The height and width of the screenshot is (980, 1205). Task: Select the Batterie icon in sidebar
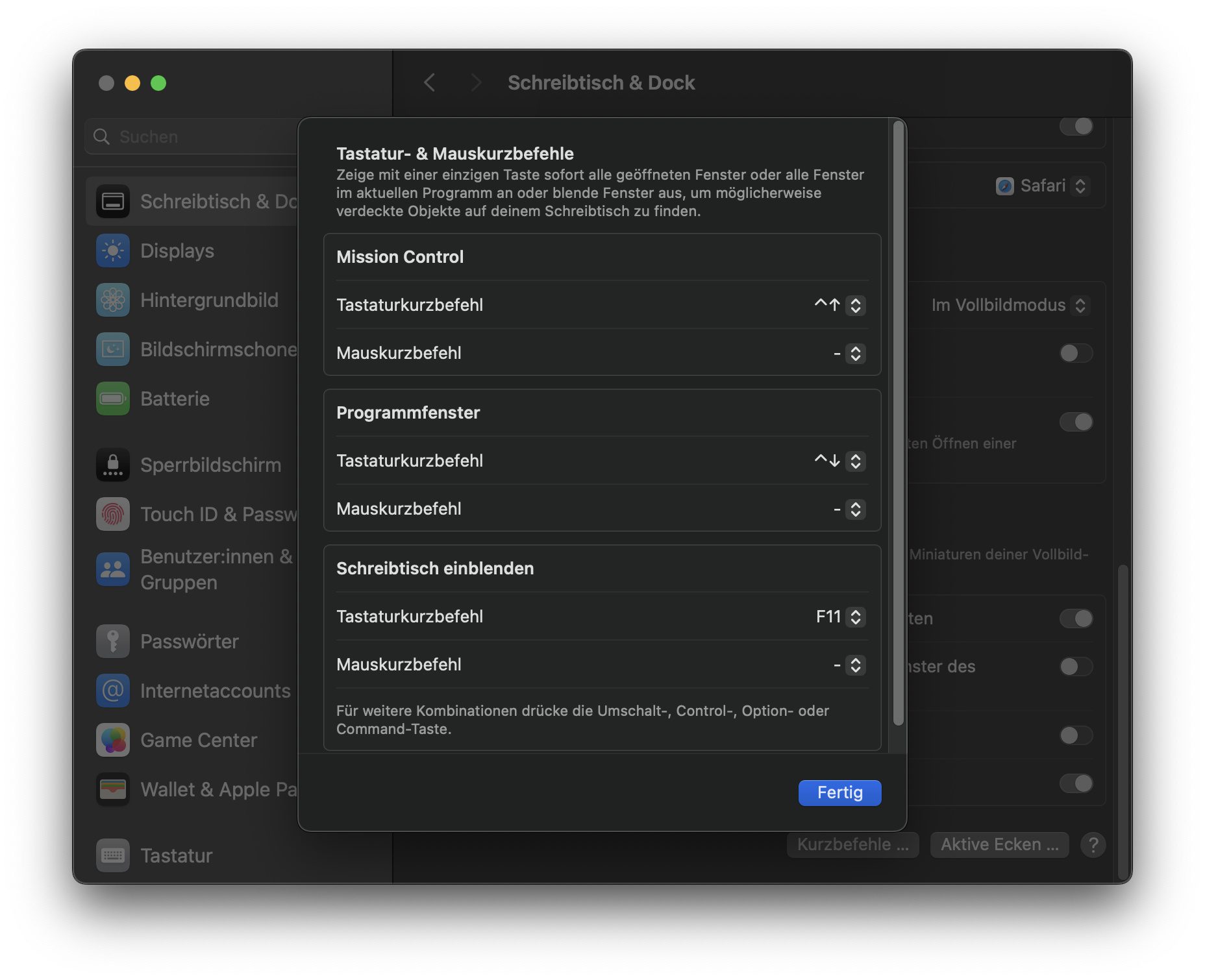click(113, 399)
